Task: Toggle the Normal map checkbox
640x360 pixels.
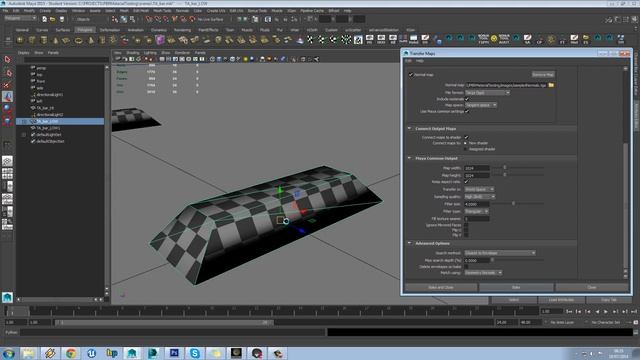Action: click(411, 75)
